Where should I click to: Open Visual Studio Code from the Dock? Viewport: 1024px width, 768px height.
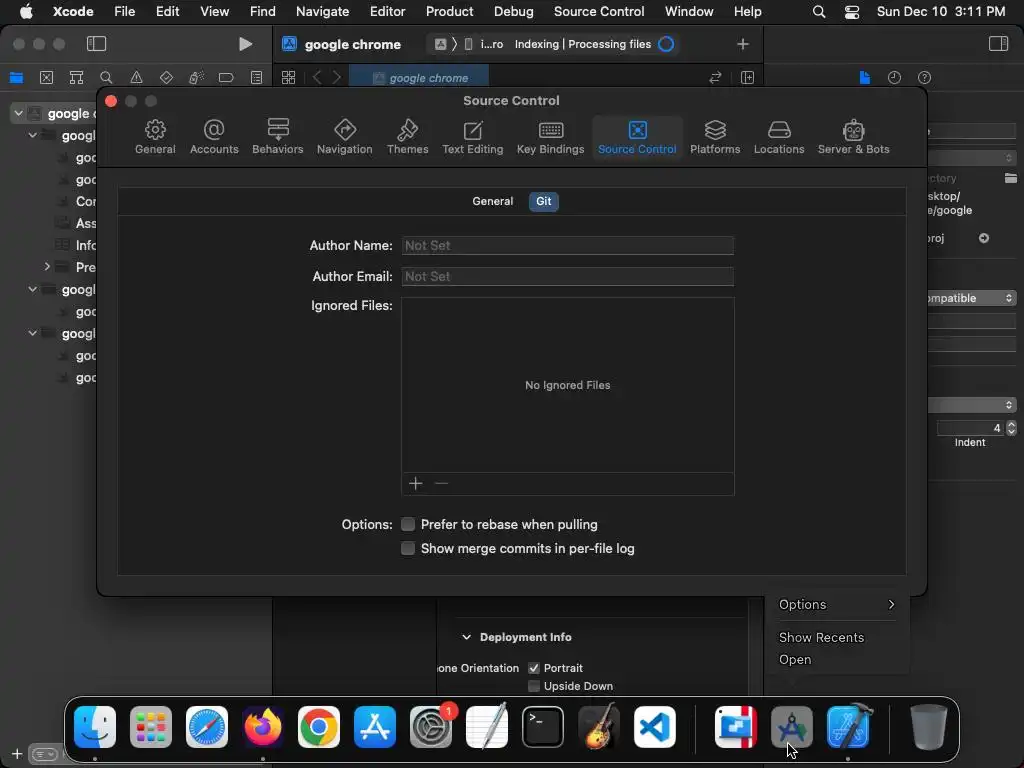(x=654, y=727)
